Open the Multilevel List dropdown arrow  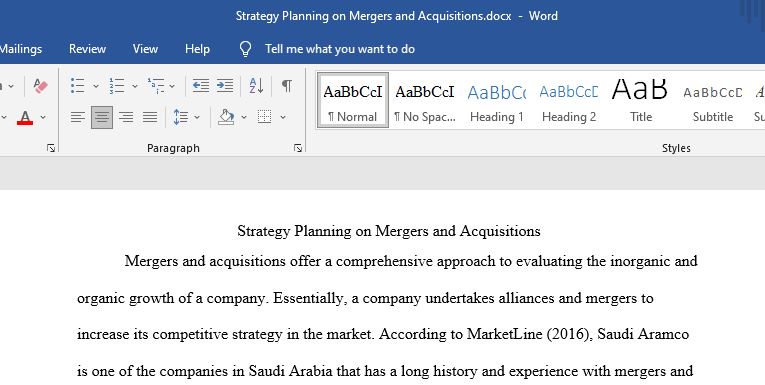(172, 86)
